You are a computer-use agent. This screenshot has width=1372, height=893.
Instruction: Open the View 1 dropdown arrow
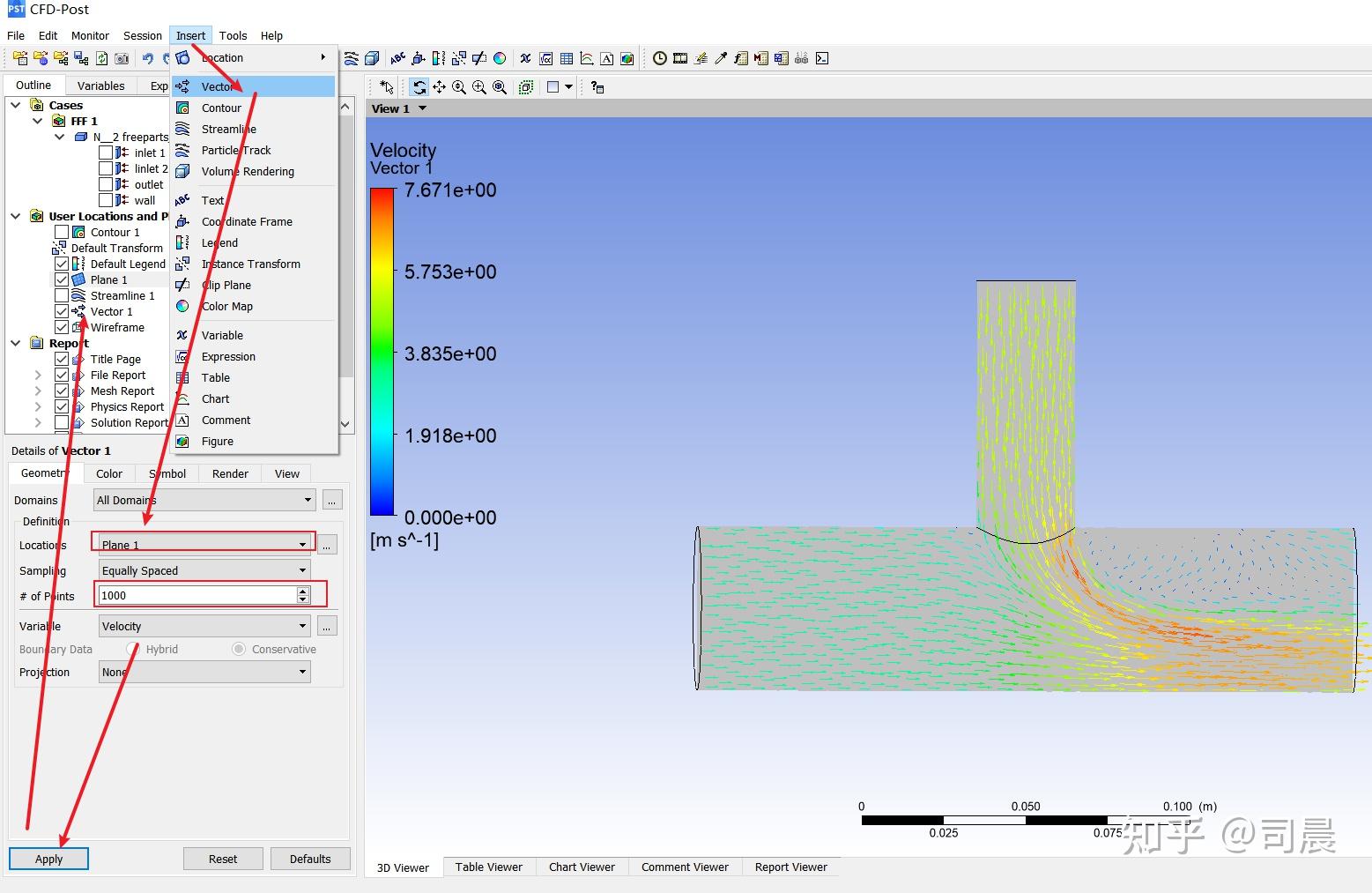click(422, 108)
